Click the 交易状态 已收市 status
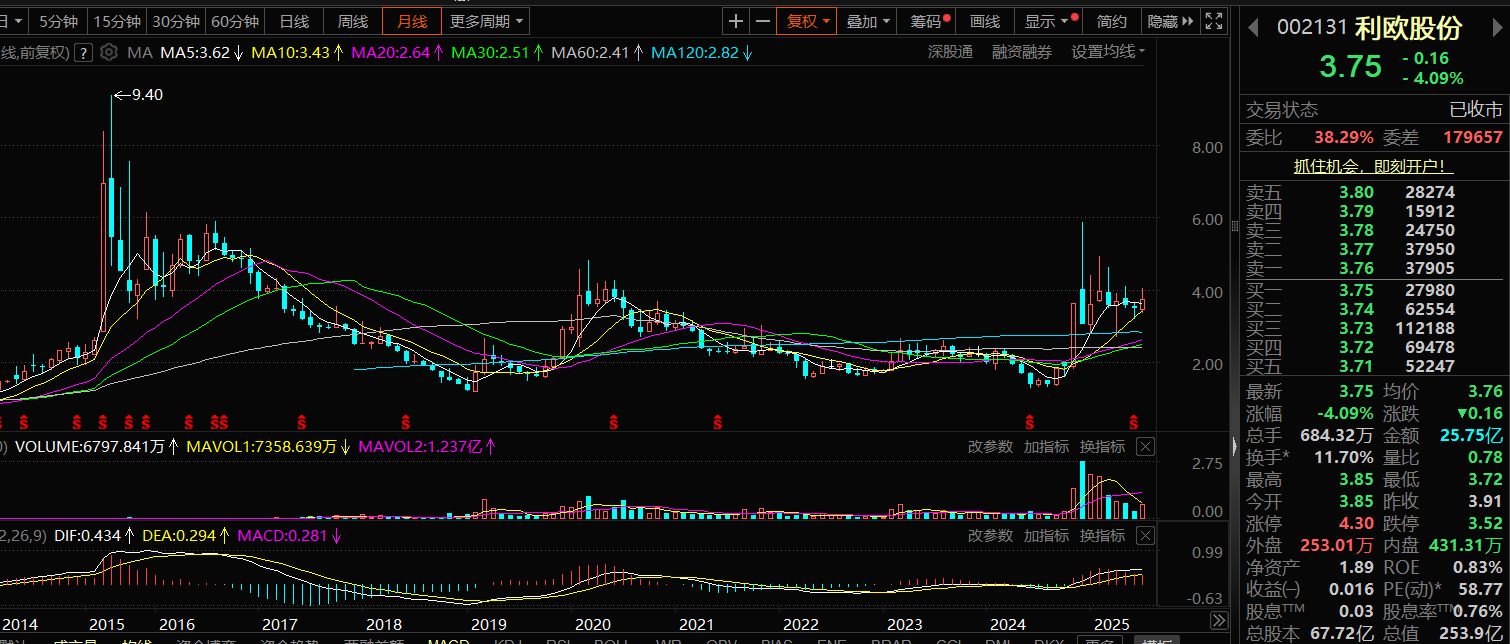Viewport: 1510px width, 644px height. tap(1374, 110)
